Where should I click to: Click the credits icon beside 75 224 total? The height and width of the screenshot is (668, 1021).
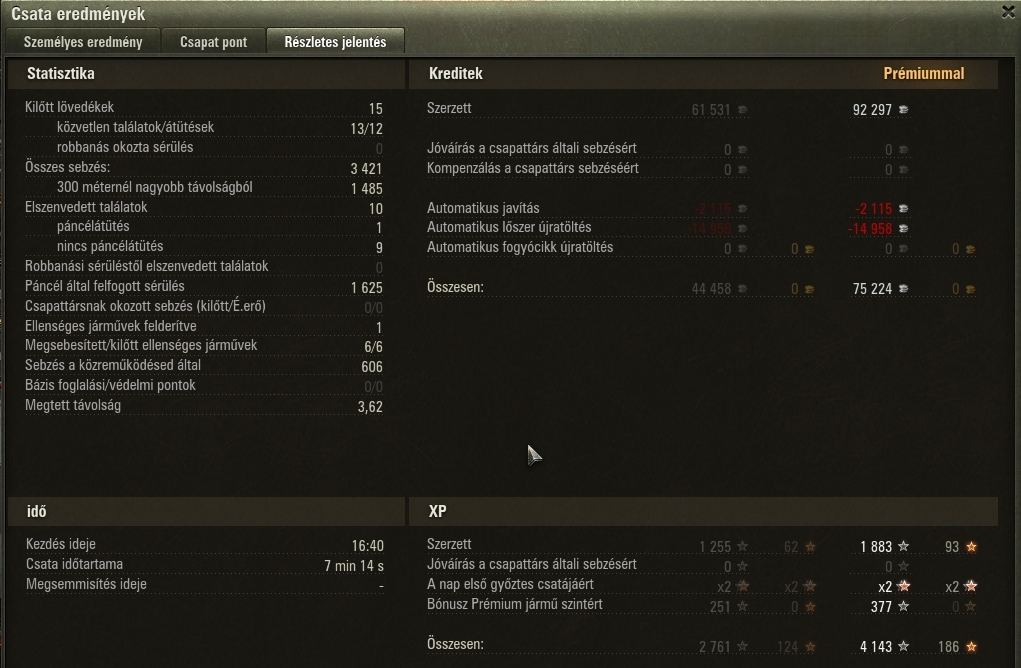[904, 288]
